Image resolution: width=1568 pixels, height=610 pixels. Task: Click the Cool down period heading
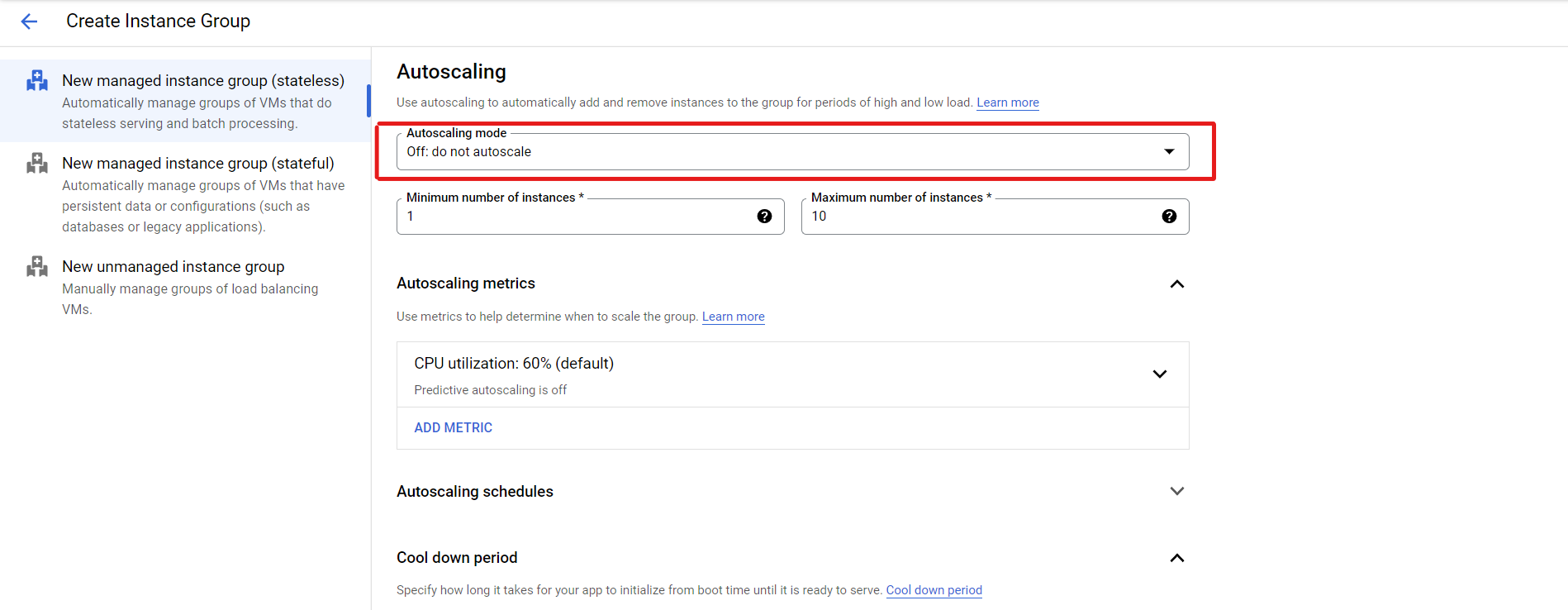457,558
